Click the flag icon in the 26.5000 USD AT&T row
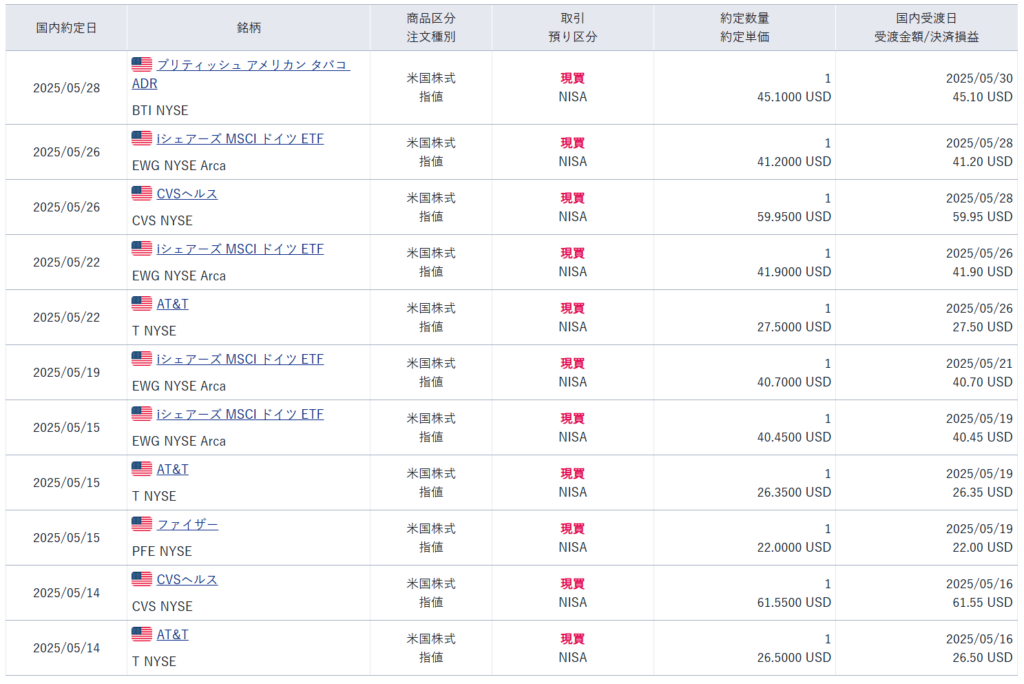The width and height of the screenshot is (1024, 684). coord(142,635)
